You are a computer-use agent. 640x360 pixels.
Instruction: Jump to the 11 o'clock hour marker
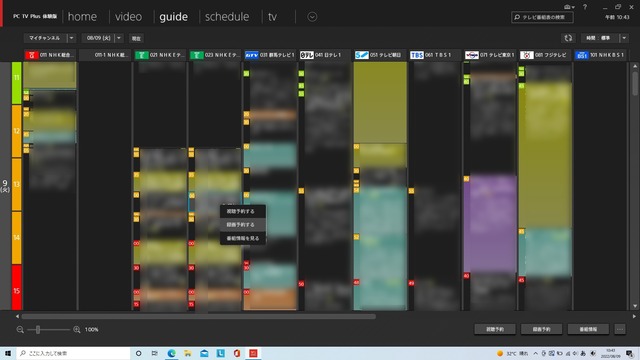pos(16,83)
